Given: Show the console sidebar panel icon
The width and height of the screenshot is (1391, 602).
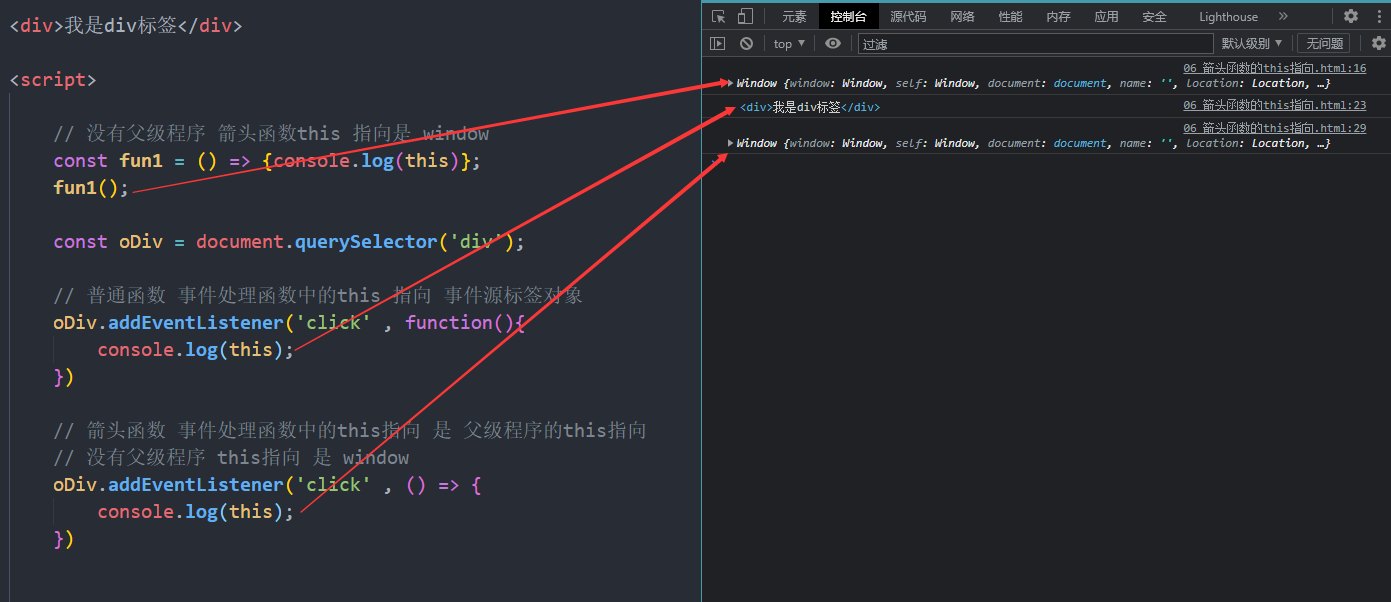Looking at the screenshot, I should tap(716, 43).
